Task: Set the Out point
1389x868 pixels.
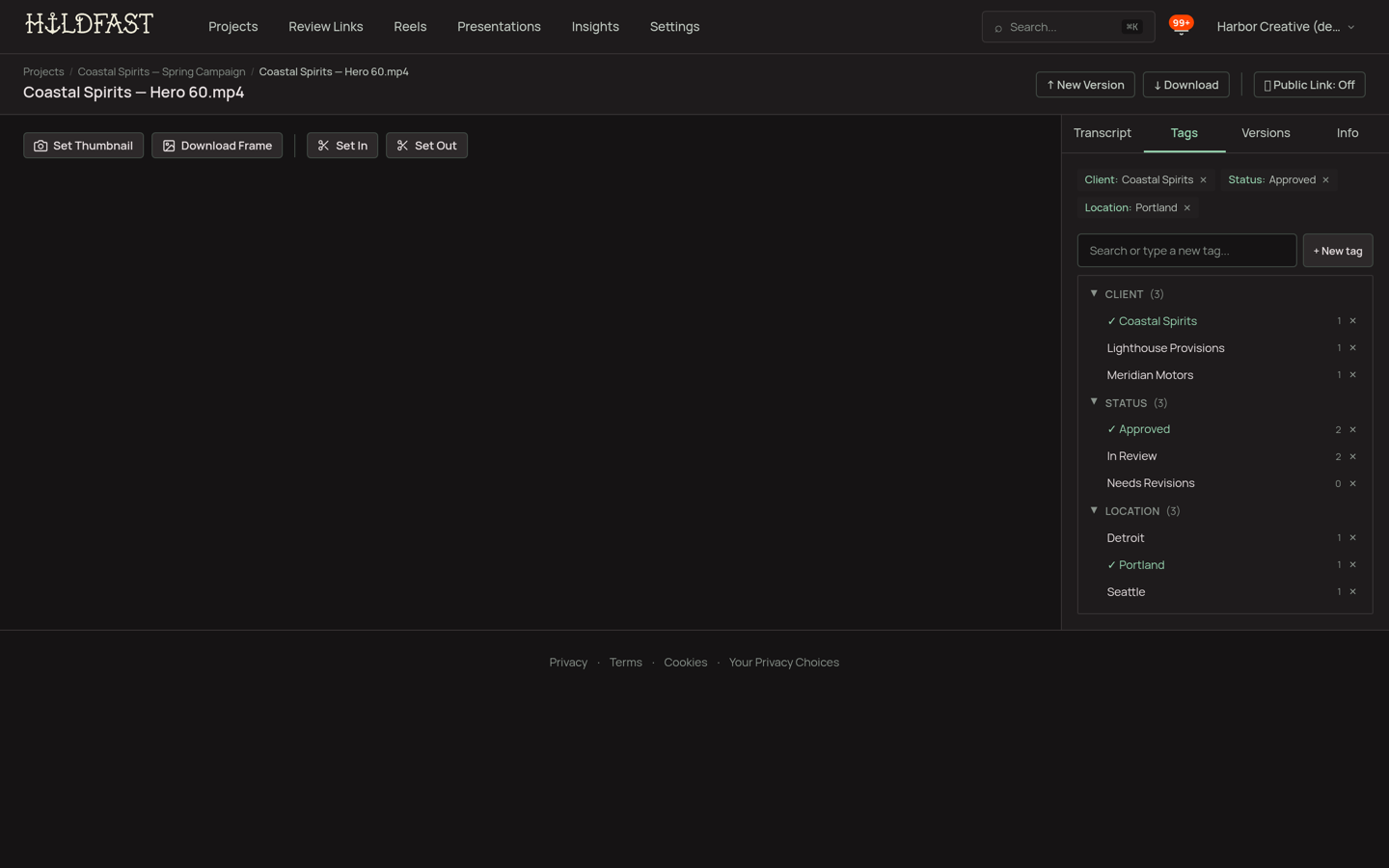Action: [x=426, y=146]
